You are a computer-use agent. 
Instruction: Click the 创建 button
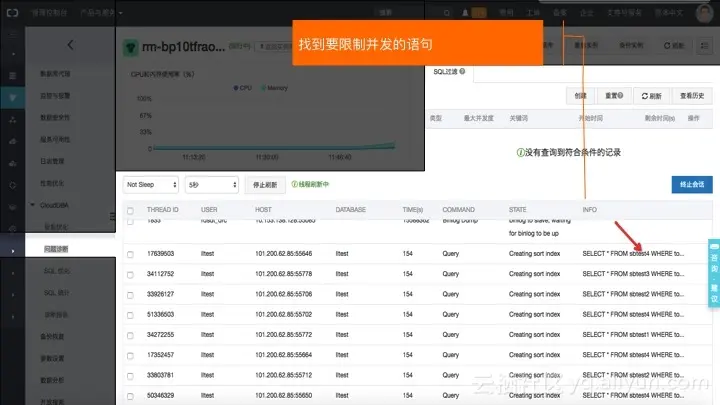tap(580, 96)
